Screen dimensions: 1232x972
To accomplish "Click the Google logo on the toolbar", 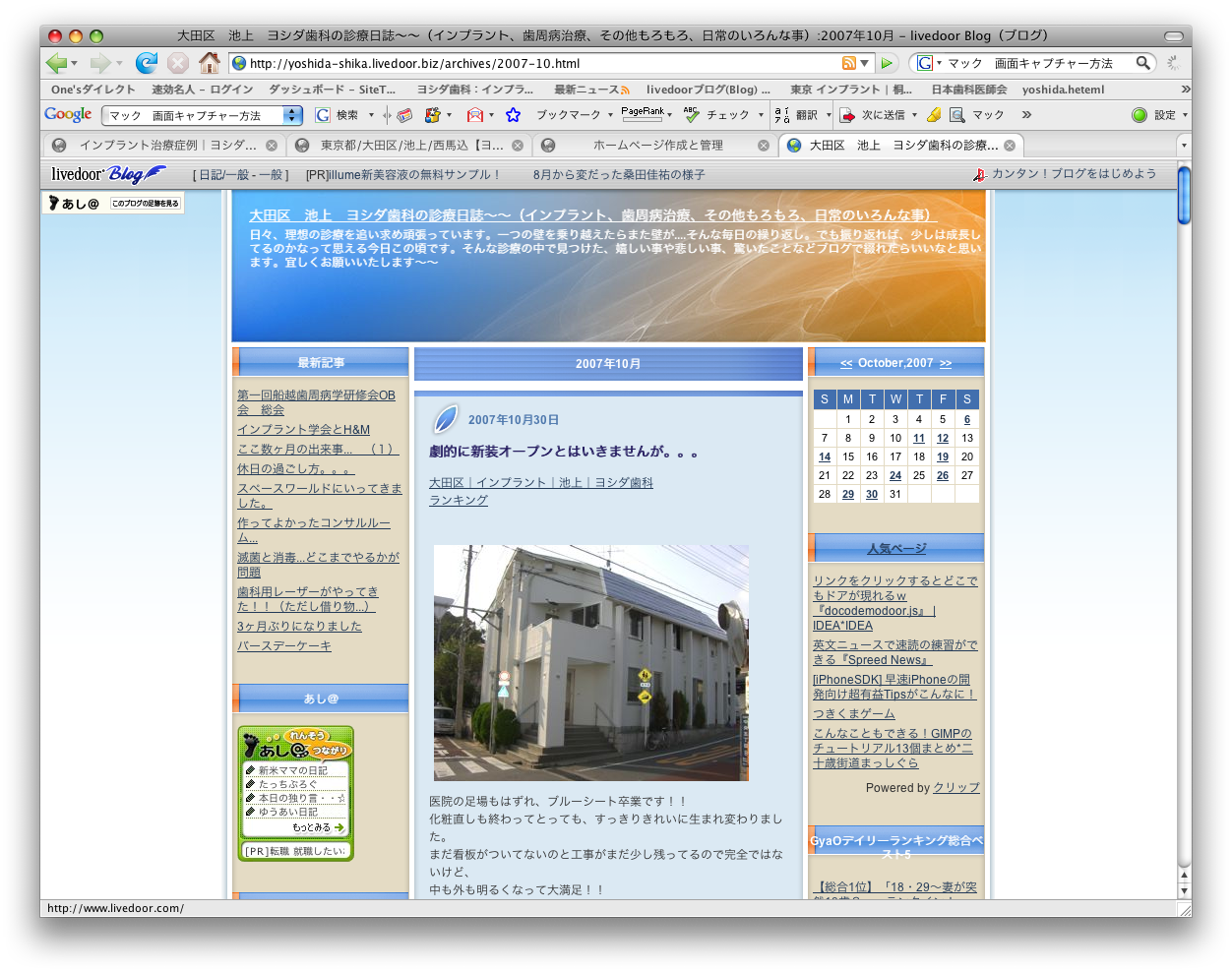I will [x=68, y=115].
